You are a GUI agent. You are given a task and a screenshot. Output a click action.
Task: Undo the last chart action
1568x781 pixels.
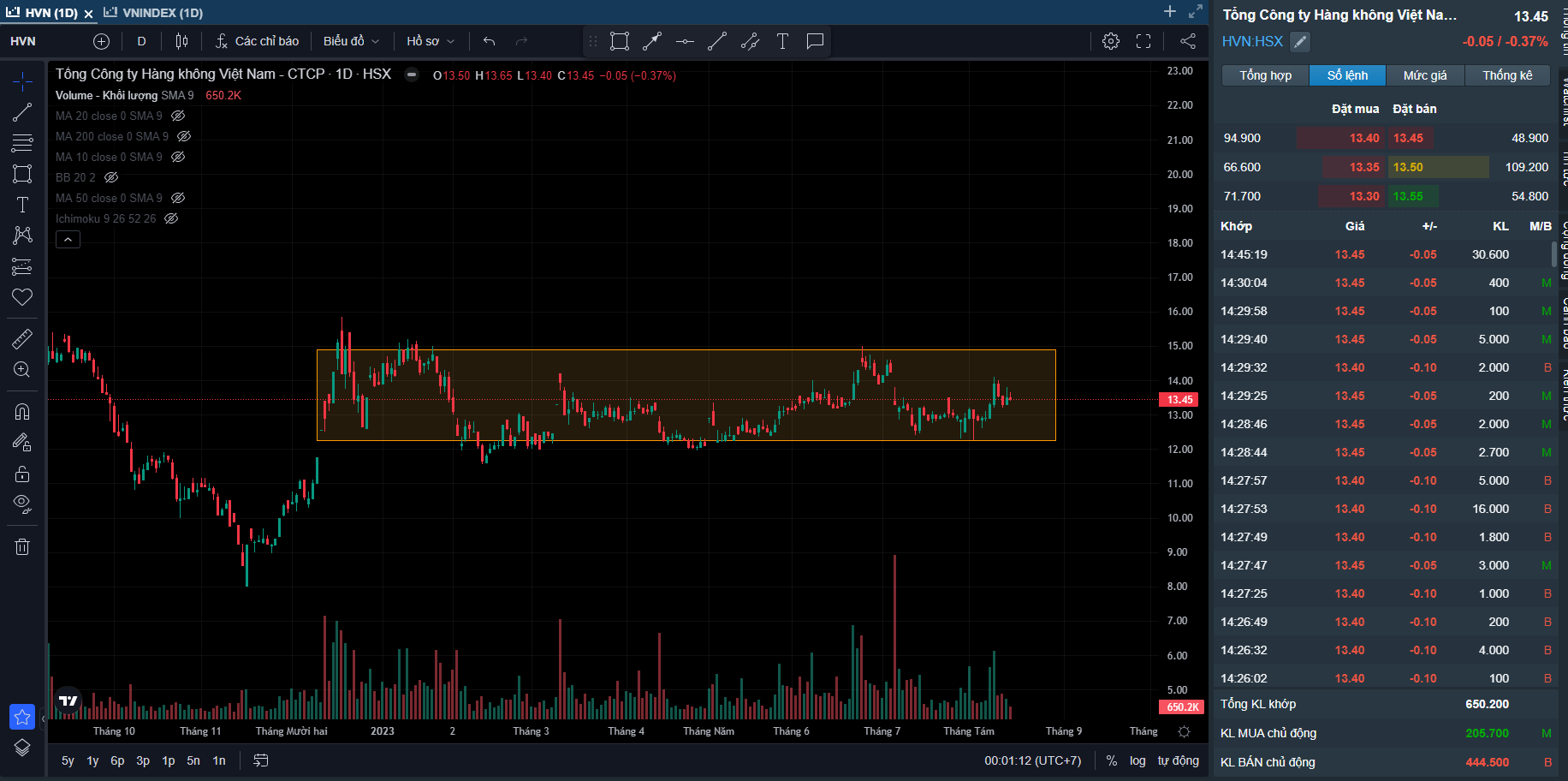tap(490, 41)
